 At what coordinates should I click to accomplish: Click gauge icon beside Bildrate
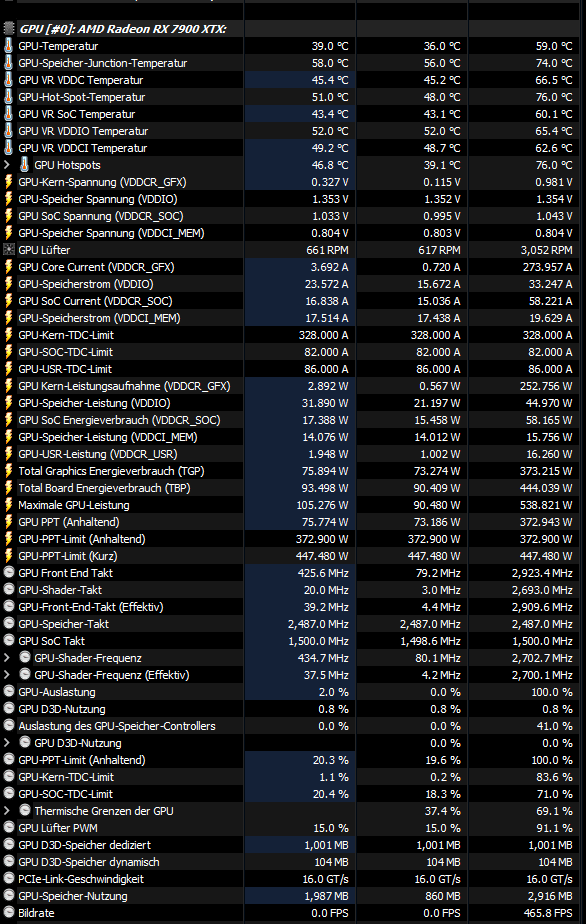pyautogui.click(x=9, y=913)
